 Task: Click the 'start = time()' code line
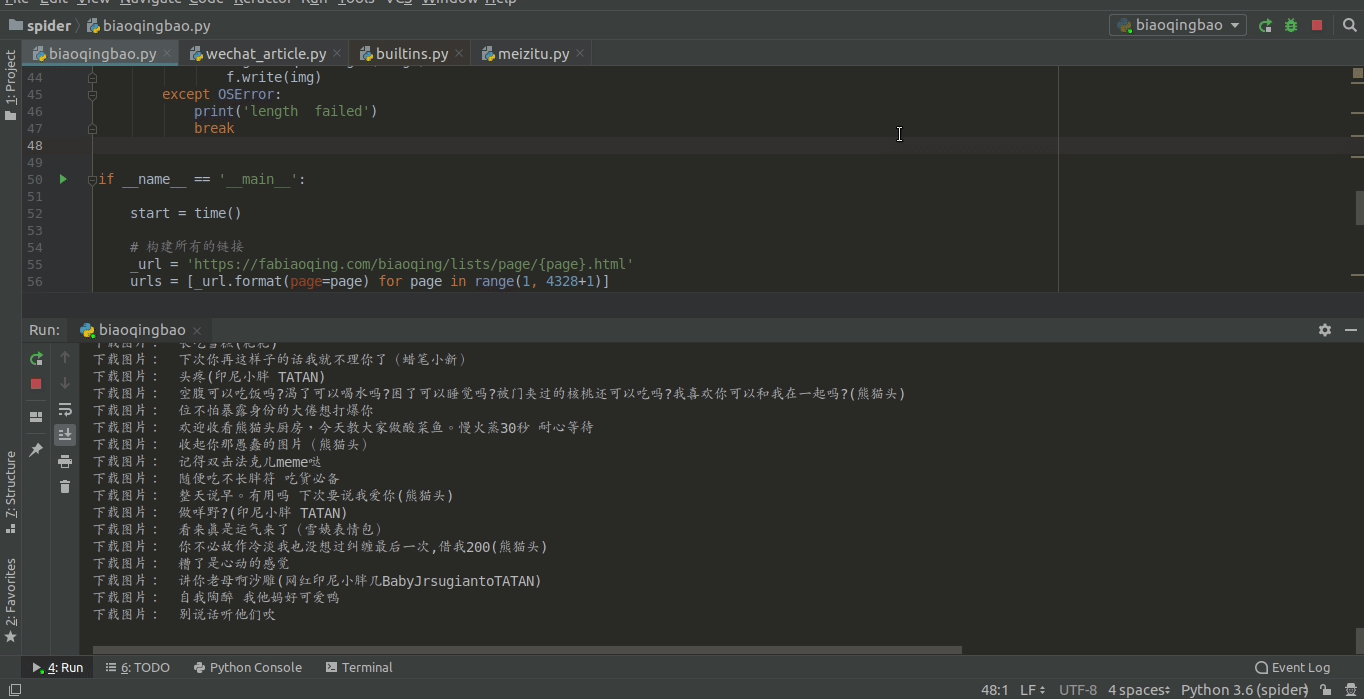[x=186, y=213]
